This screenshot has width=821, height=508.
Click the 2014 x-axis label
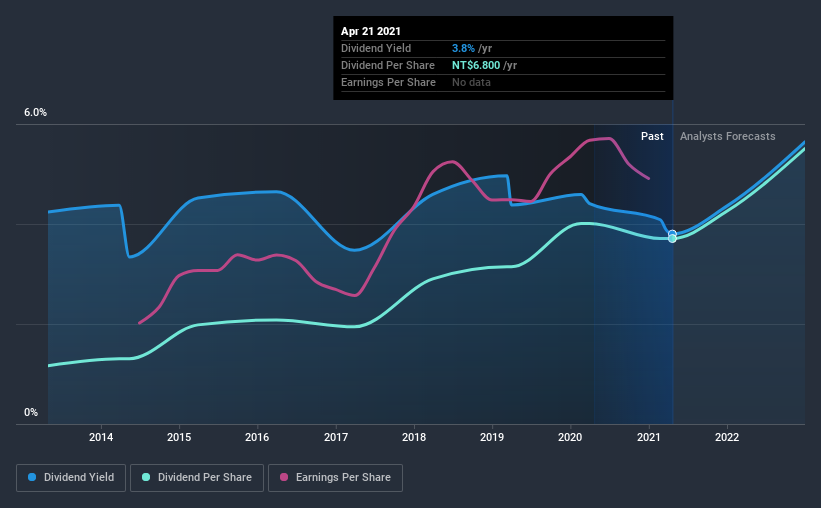point(101,437)
